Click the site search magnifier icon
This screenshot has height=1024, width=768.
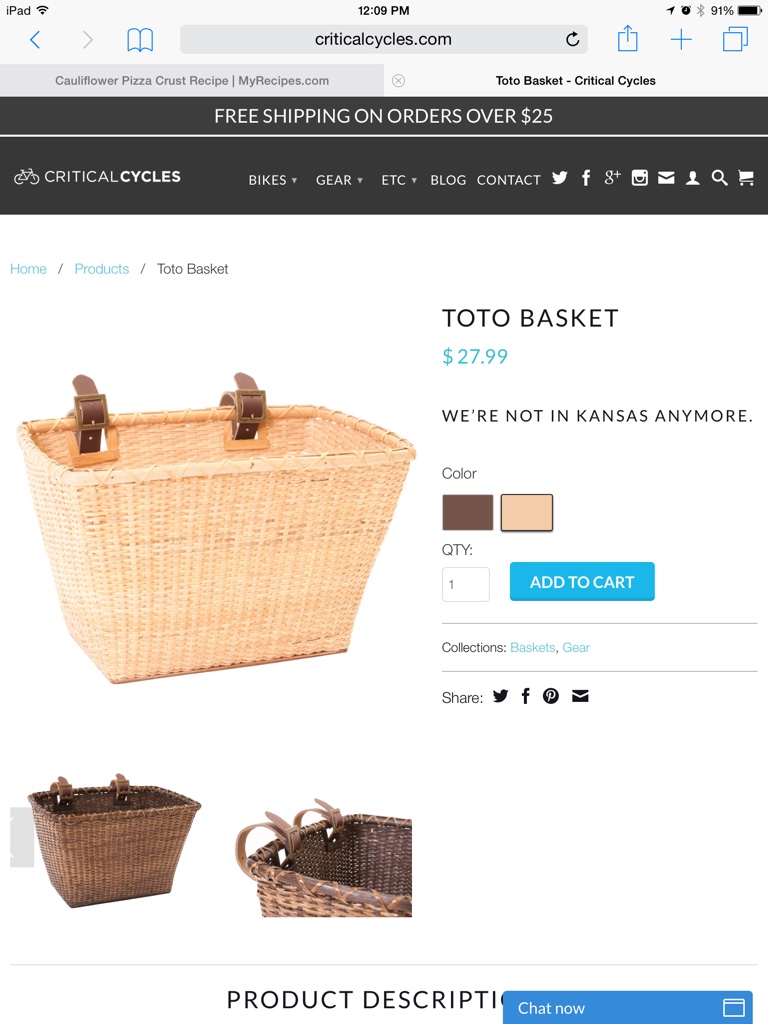(719, 178)
